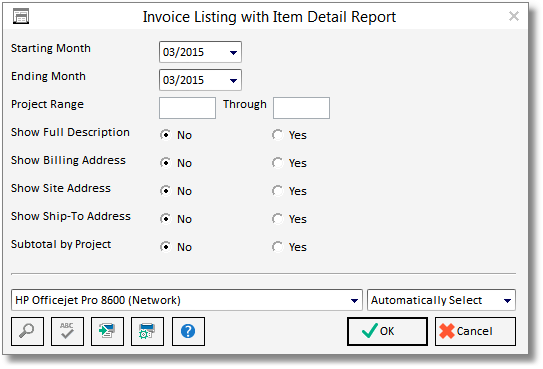
Task: Click the Starting Month label
Action: [x=51, y=48]
